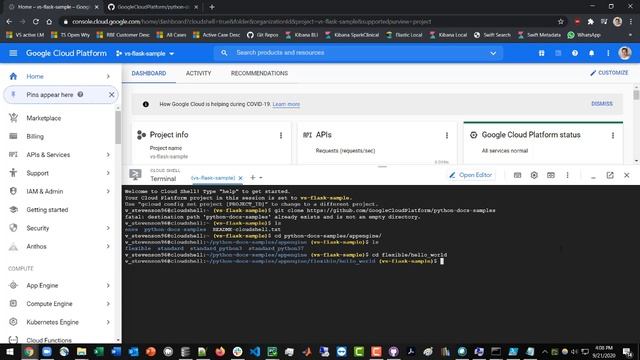Open the help question mark icon

click(575, 53)
